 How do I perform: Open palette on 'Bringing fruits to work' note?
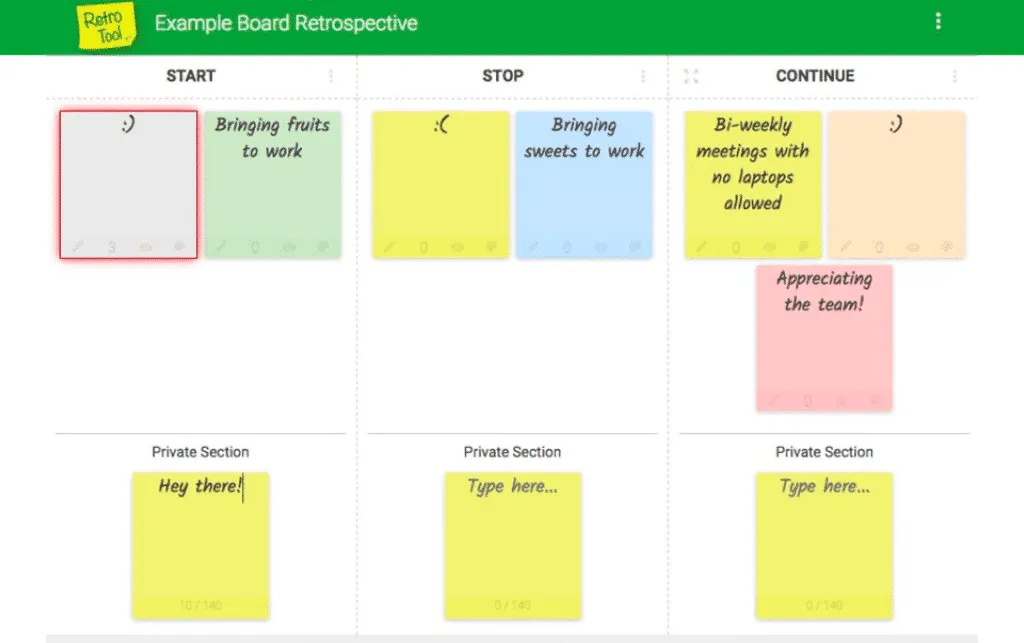323,247
